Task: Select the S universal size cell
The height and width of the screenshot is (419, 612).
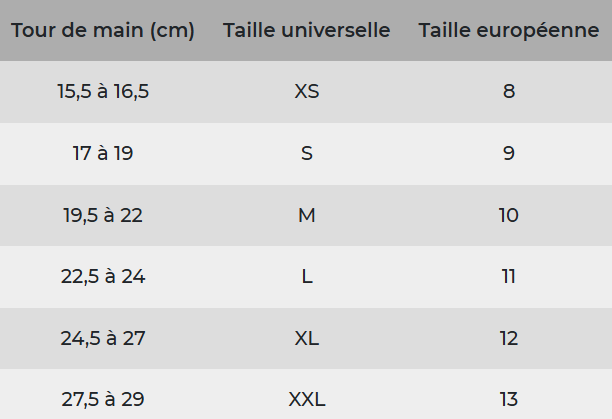Action: [307, 154]
